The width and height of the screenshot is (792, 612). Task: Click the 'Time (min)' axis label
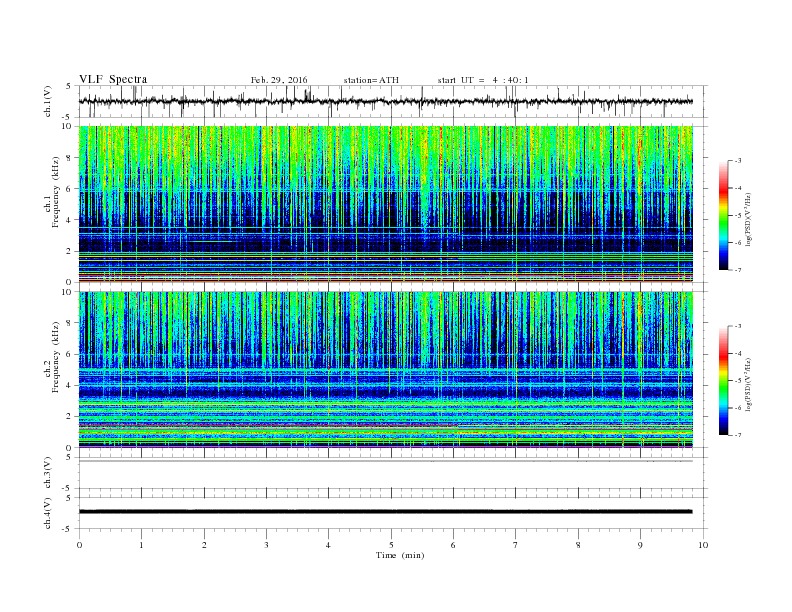[400, 555]
